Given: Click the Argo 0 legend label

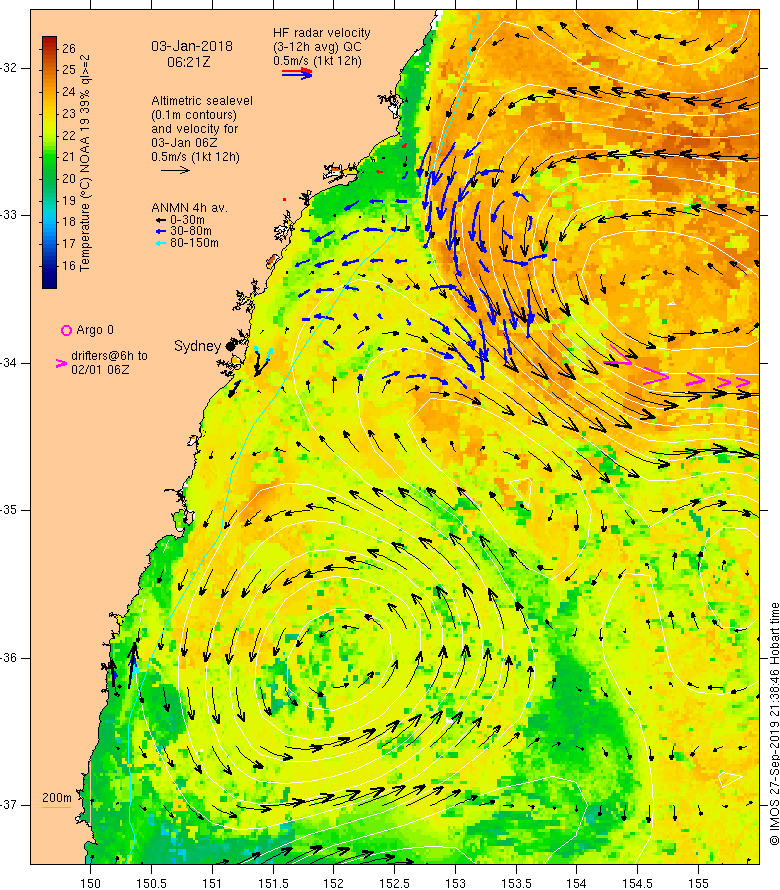Looking at the screenshot, I should pyautogui.click(x=95, y=330).
